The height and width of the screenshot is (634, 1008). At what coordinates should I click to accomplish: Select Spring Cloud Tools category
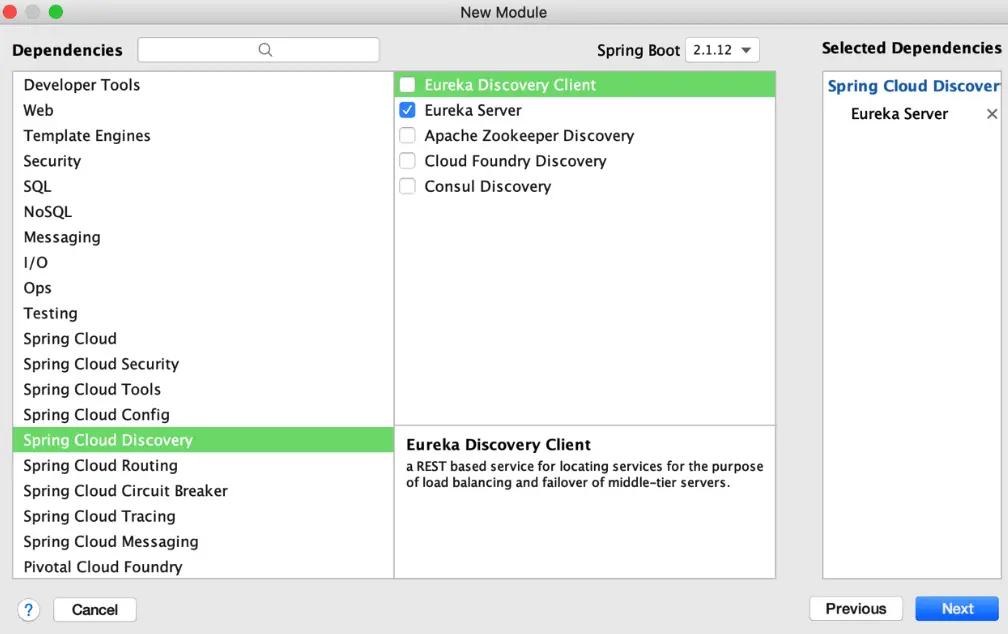pos(203,390)
